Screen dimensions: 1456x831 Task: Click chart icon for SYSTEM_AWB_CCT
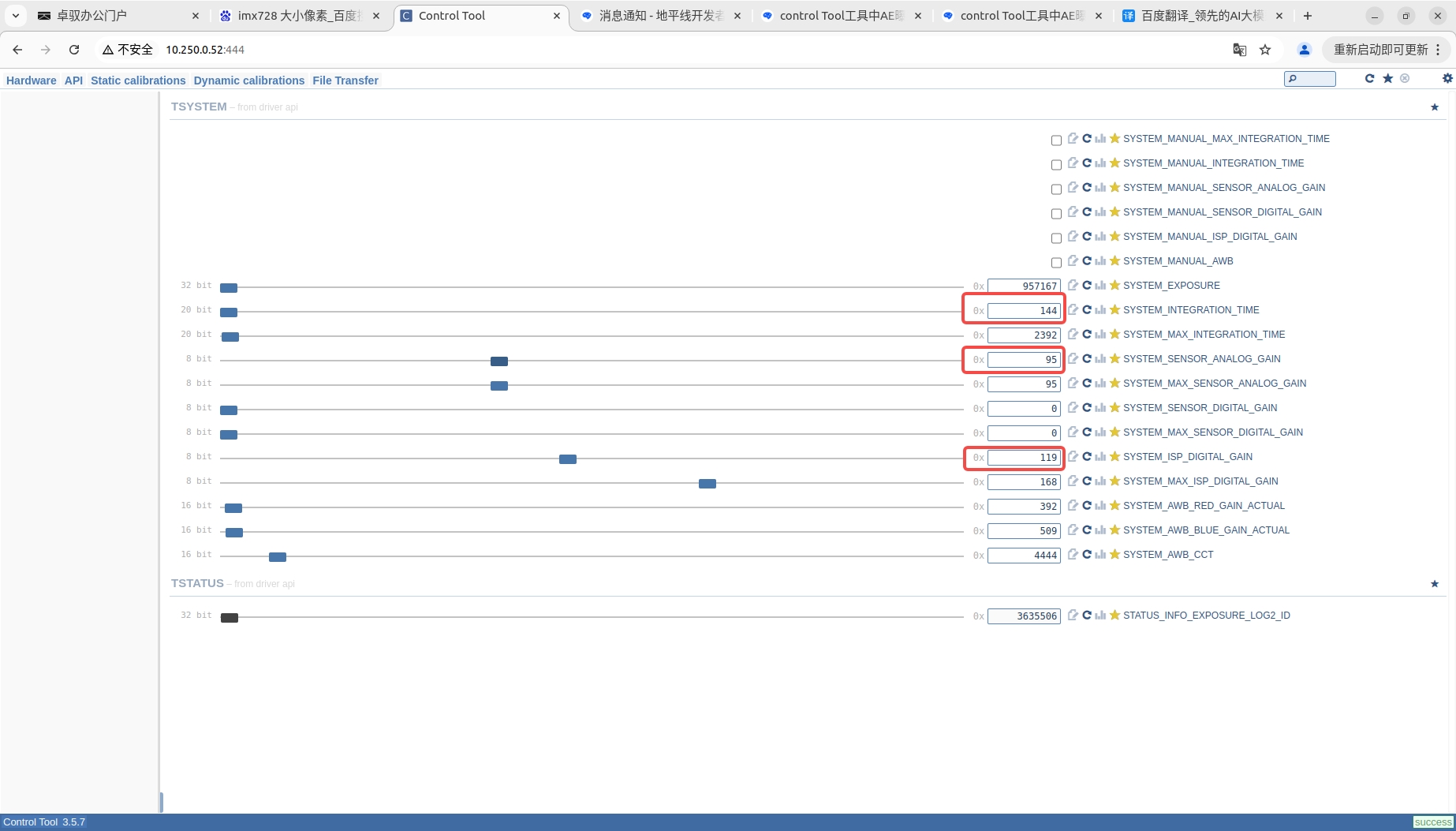tap(1100, 554)
